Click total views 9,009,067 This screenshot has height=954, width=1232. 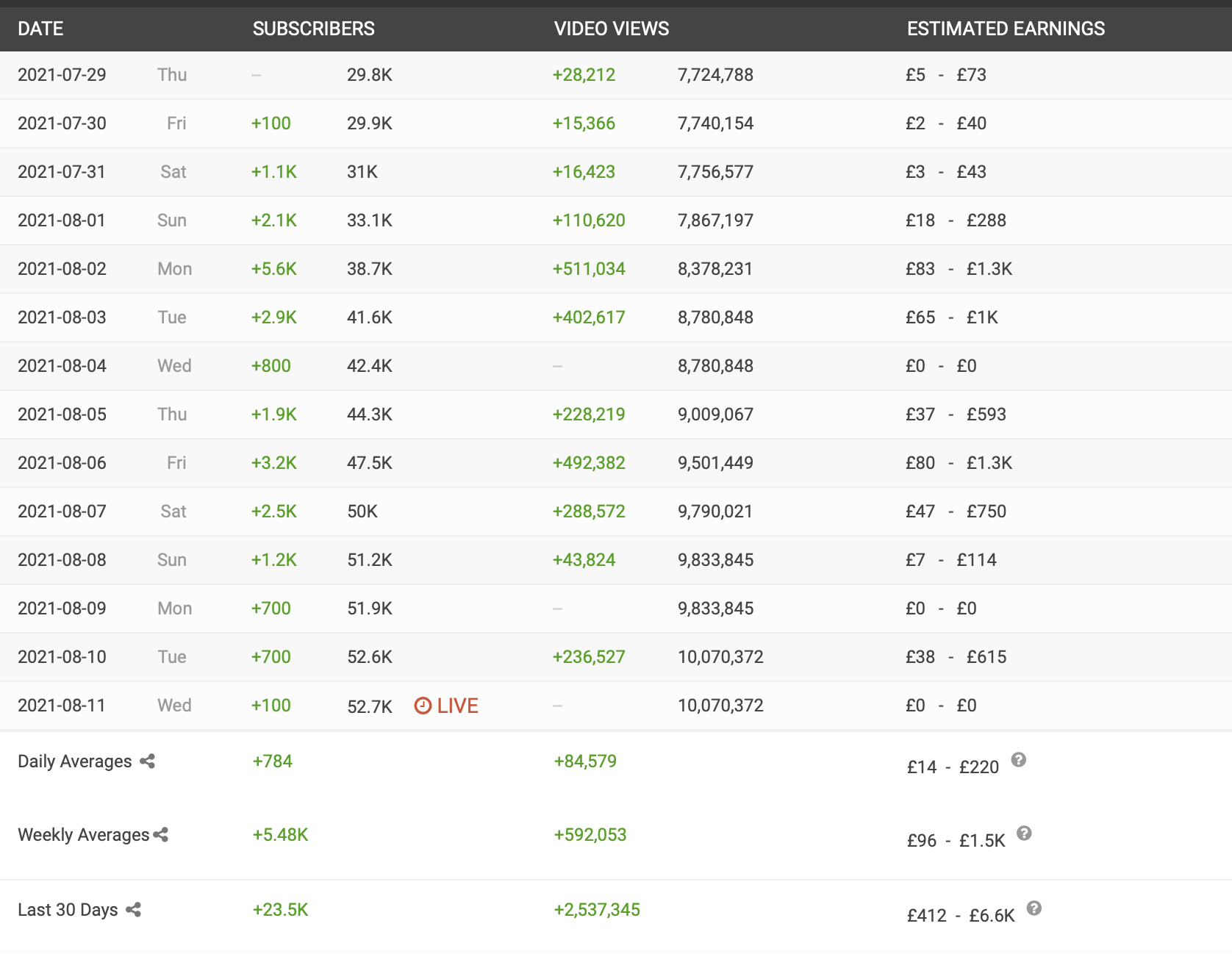pyautogui.click(x=715, y=415)
